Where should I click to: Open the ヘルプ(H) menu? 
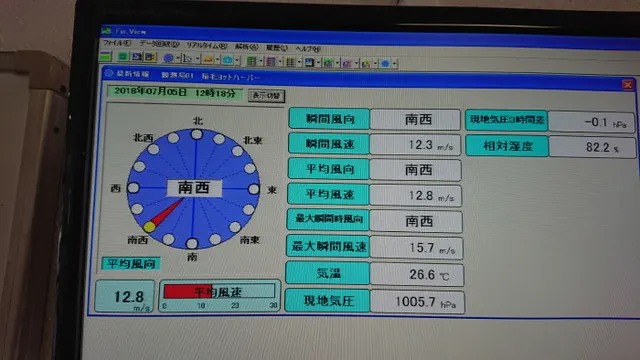click(308, 48)
